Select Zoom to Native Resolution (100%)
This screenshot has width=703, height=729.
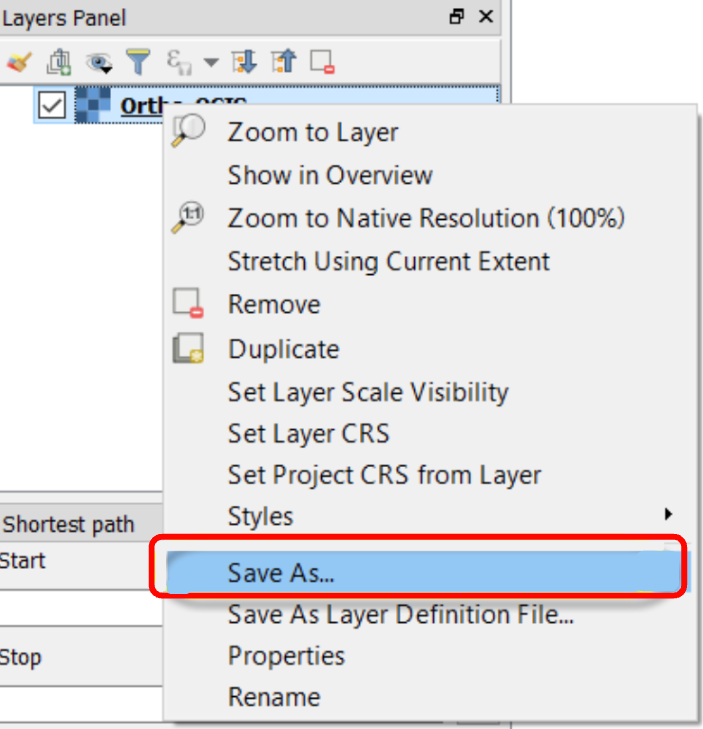click(x=425, y=218)
